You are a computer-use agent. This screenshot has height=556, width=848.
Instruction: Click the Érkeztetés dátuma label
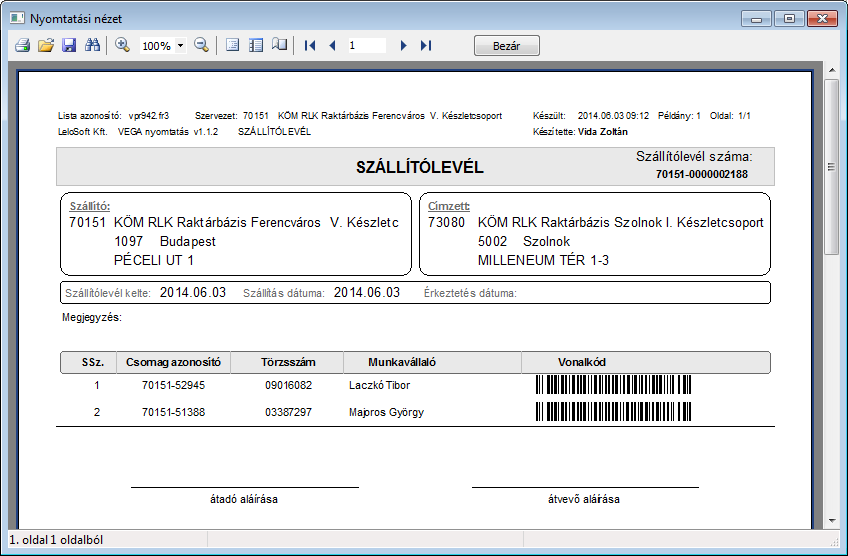(x=470, y=293)
